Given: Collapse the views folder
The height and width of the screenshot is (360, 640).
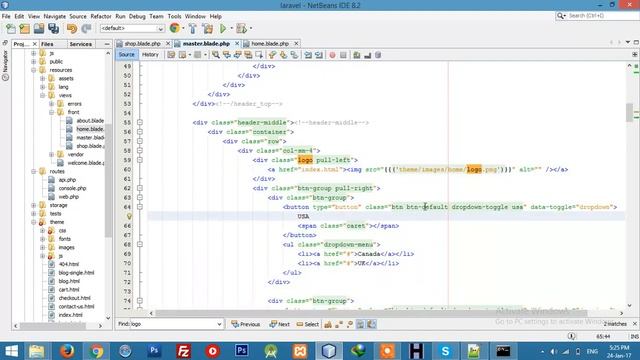Looking at the screenshot, I should 42,96.
